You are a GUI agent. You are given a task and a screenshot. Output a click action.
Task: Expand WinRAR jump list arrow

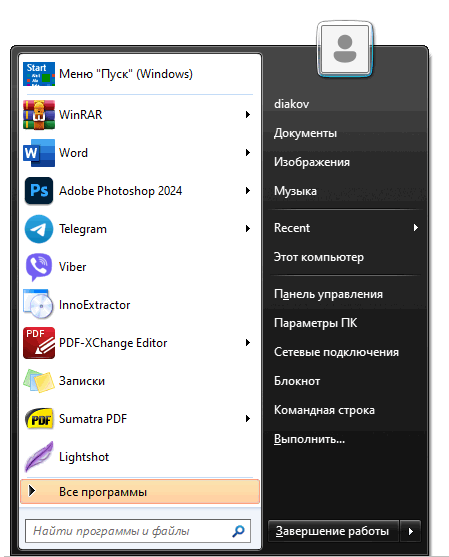tap(248, 114)
